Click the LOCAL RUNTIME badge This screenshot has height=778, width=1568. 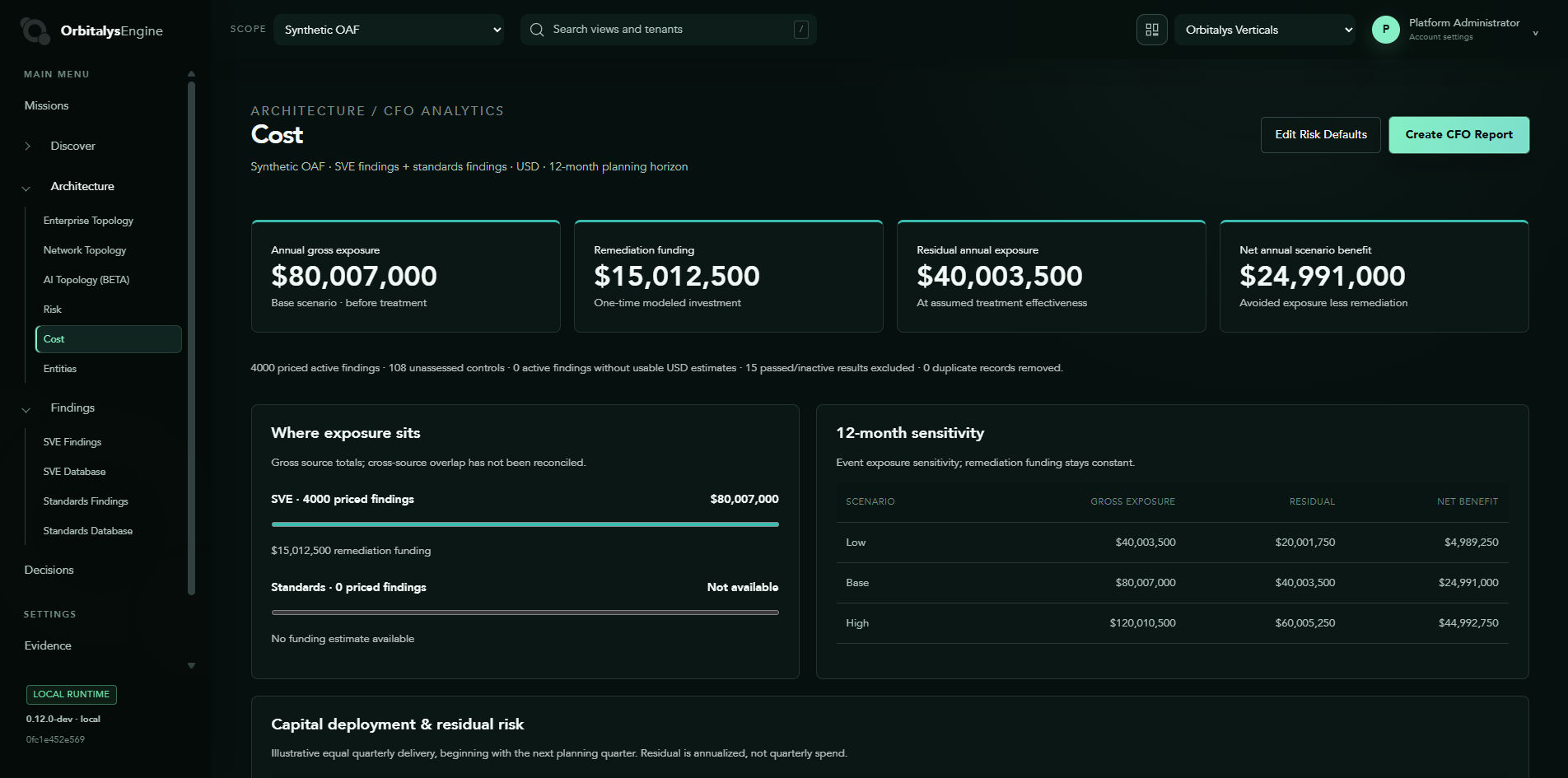pos(72,695)
